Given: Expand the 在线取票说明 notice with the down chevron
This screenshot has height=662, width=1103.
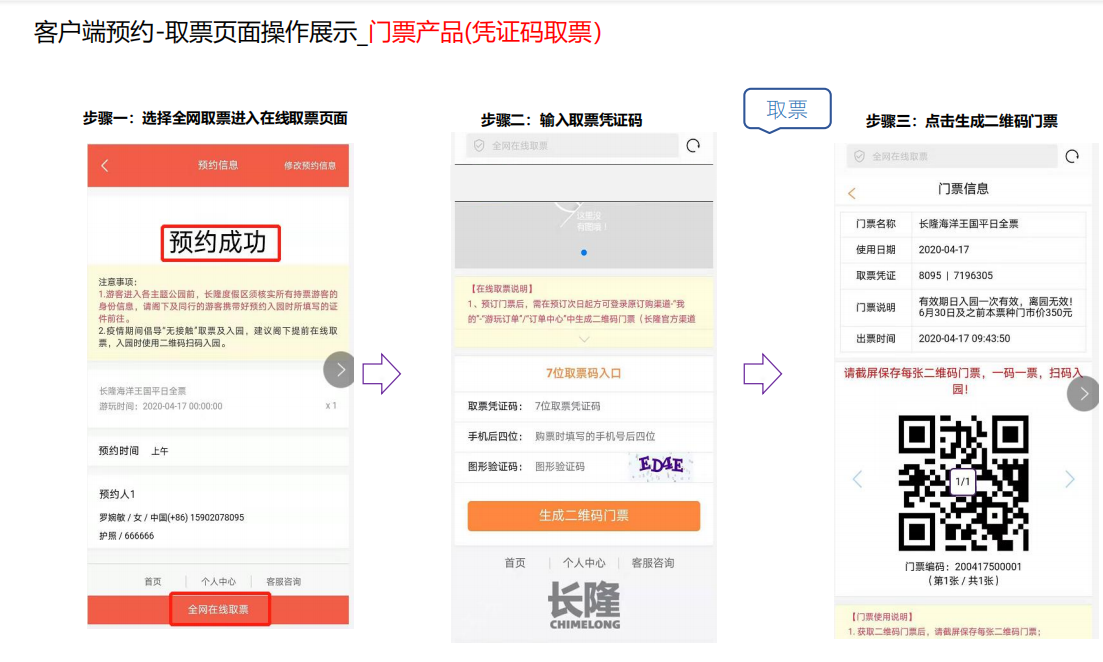Looking at the screenshot, I should click(584, 339).
